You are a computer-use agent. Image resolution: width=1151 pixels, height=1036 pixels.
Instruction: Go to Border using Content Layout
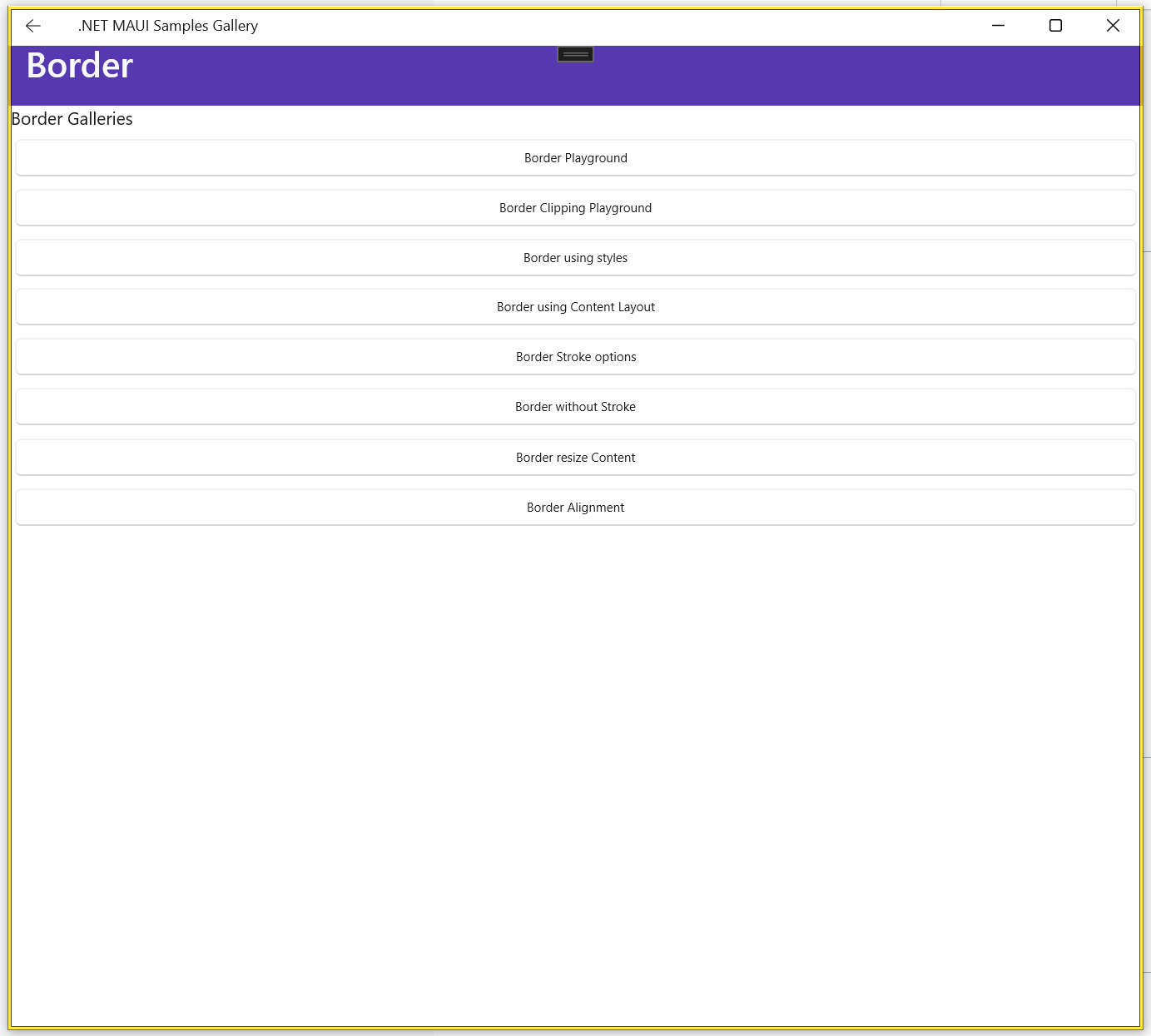[x=575, y=307]
